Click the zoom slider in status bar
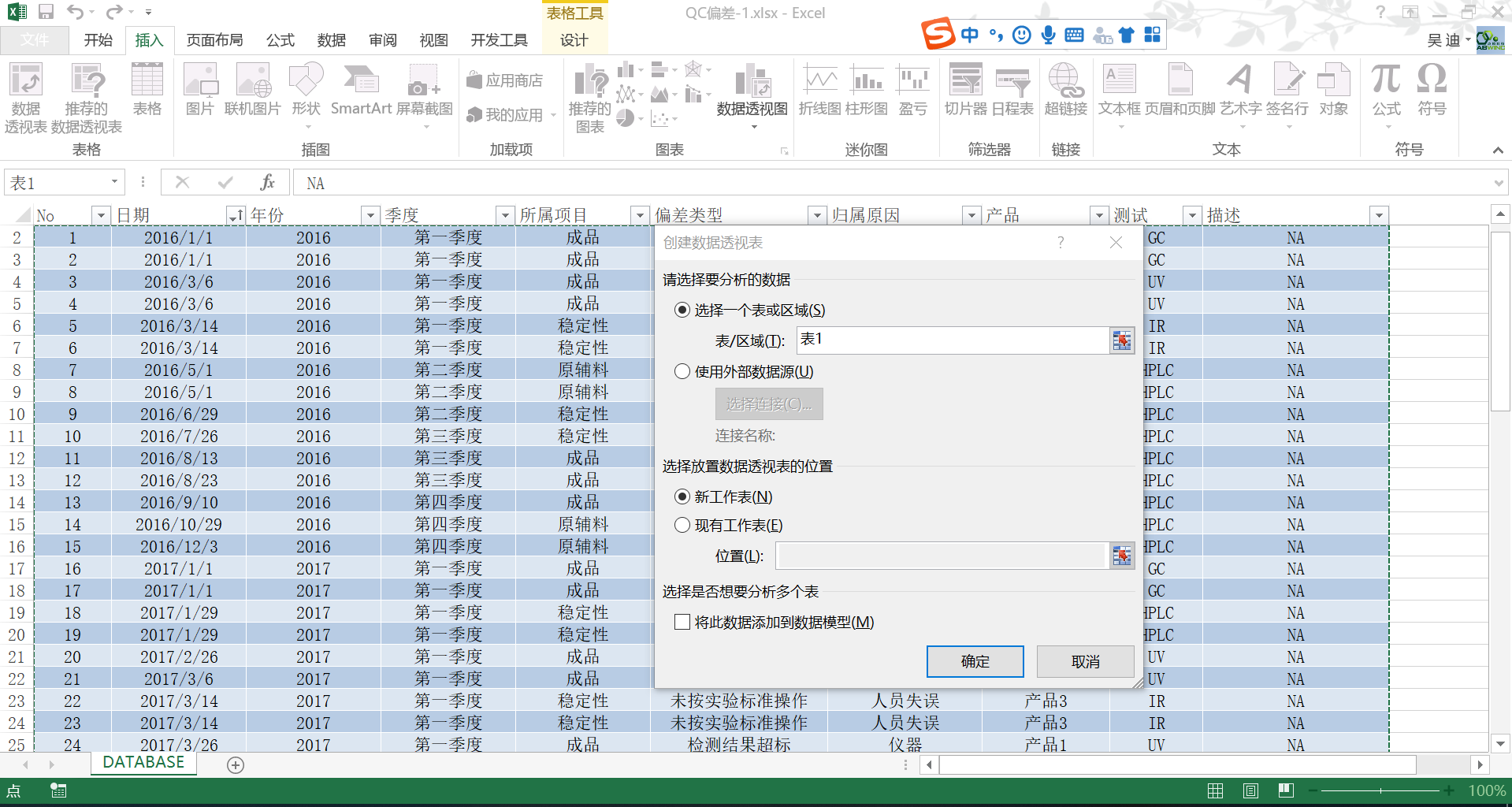The width and height of the screenshot is (1512, 807). 1380,790
